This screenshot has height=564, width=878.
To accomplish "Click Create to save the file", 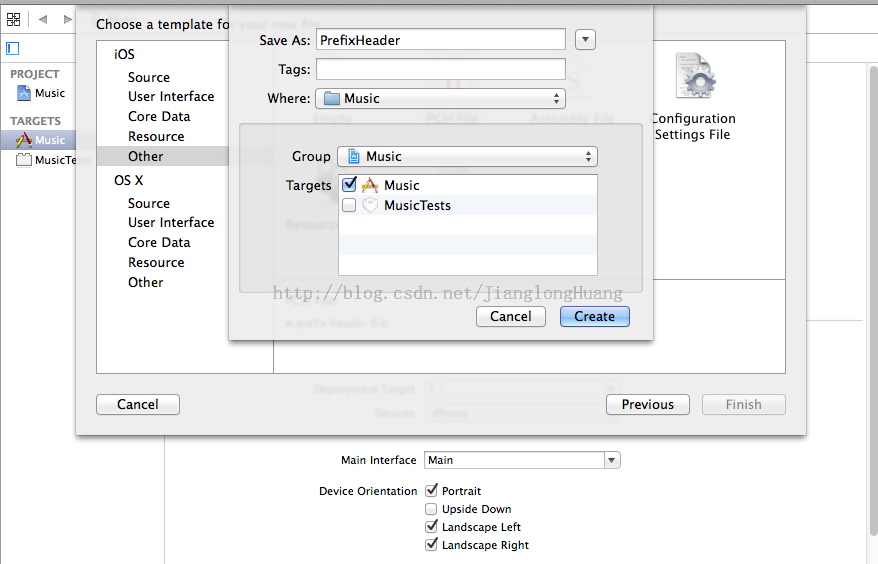I will pos(595,316).
